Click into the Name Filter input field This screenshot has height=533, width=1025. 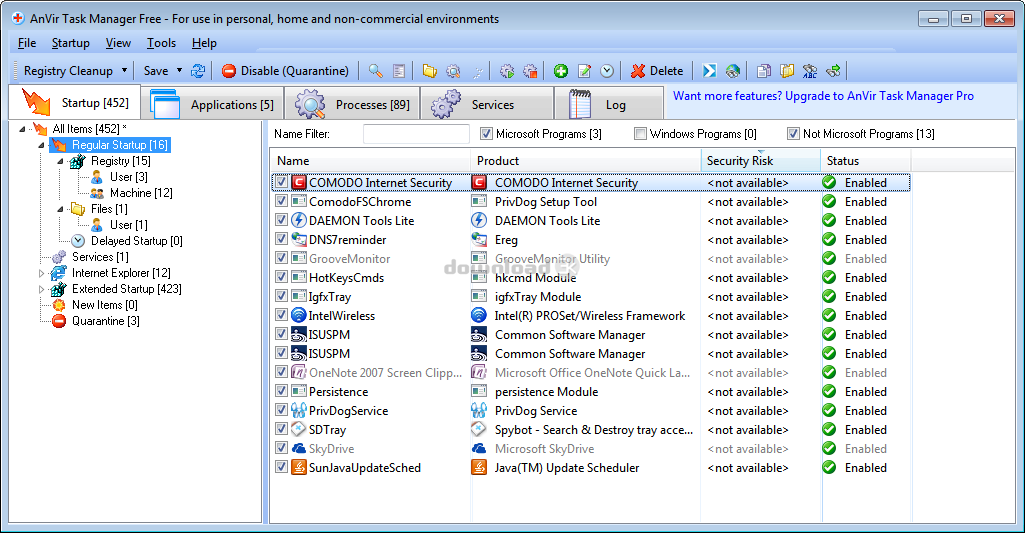[x=416, y=134]
